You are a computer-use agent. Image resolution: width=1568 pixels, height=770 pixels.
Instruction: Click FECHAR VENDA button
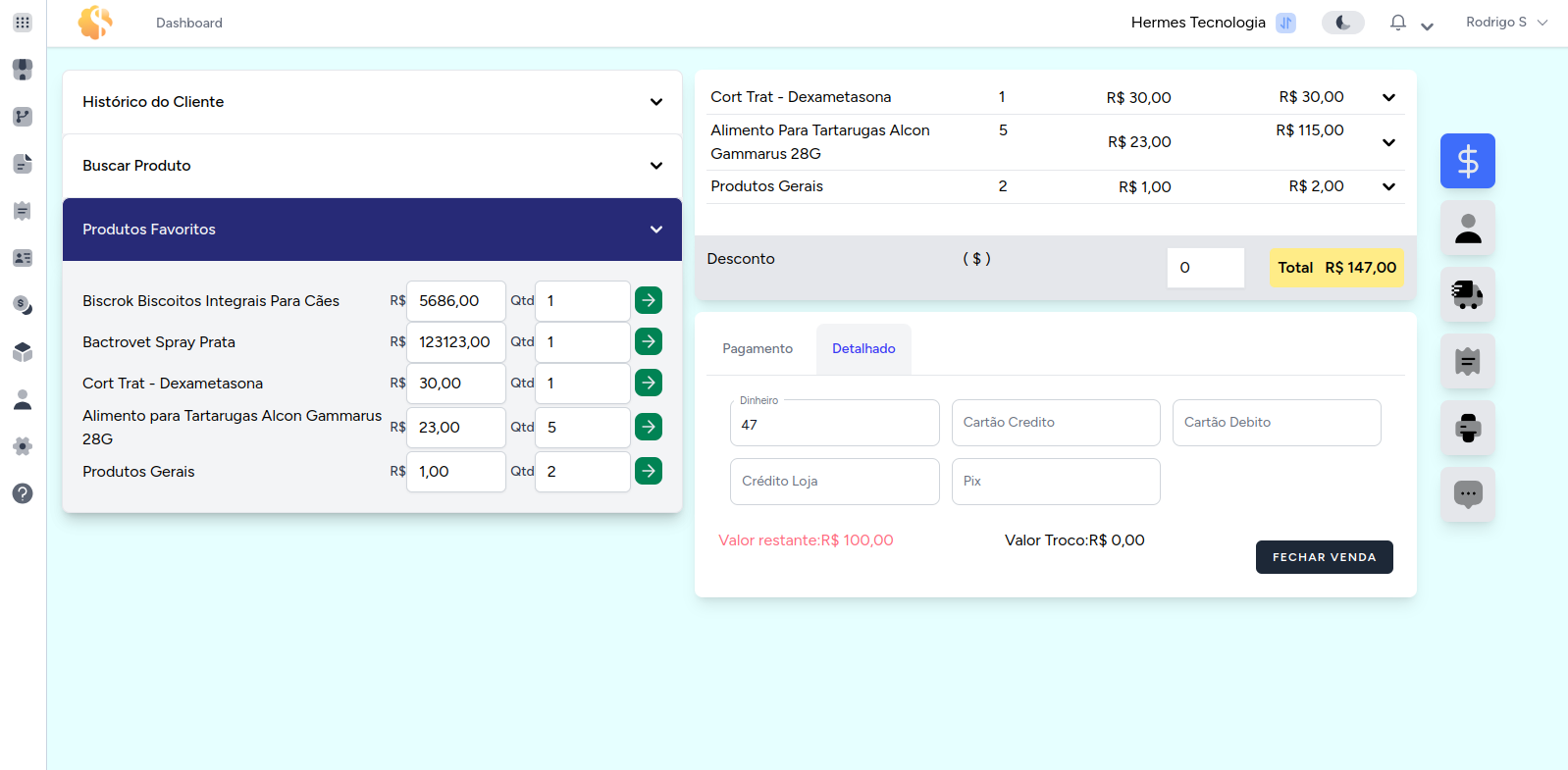coord(1324,557)
